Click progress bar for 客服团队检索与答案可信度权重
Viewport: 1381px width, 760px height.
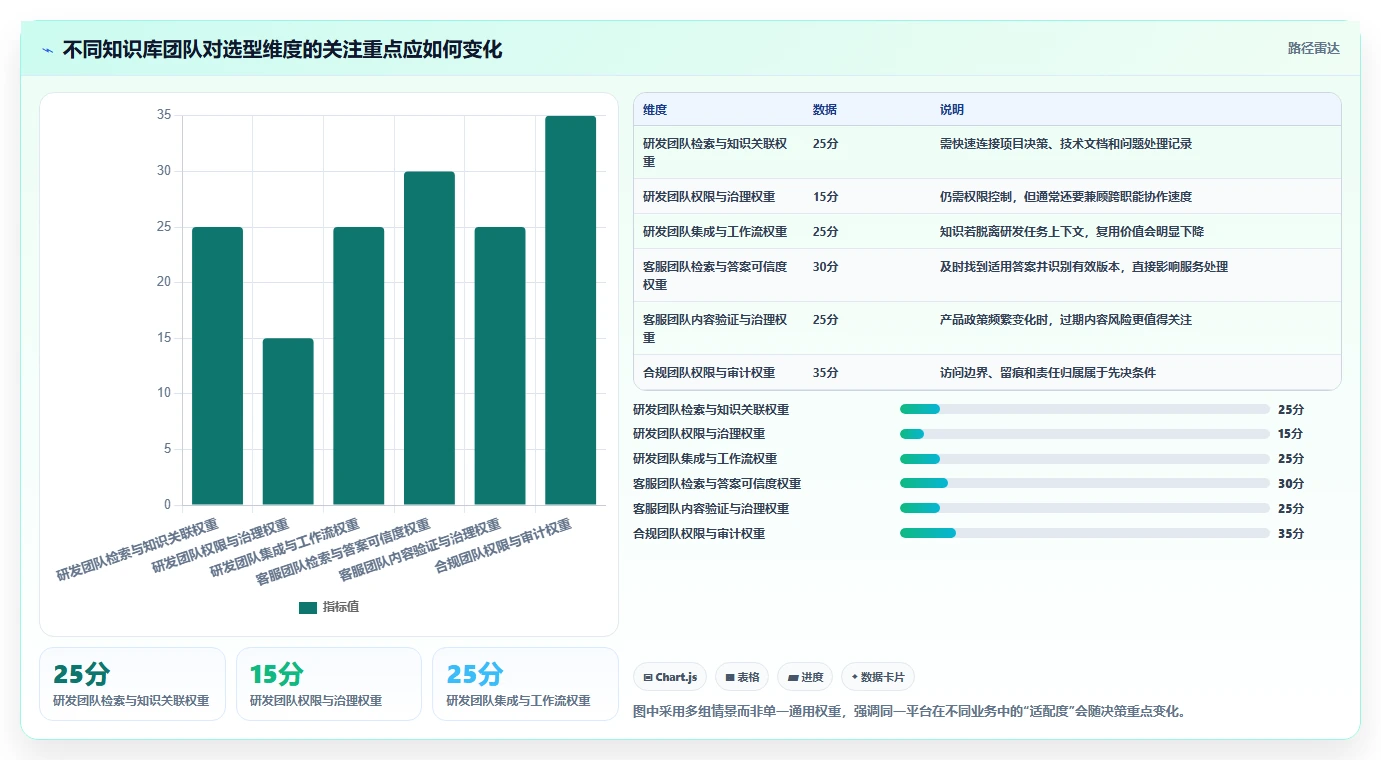pos(1085,483)
